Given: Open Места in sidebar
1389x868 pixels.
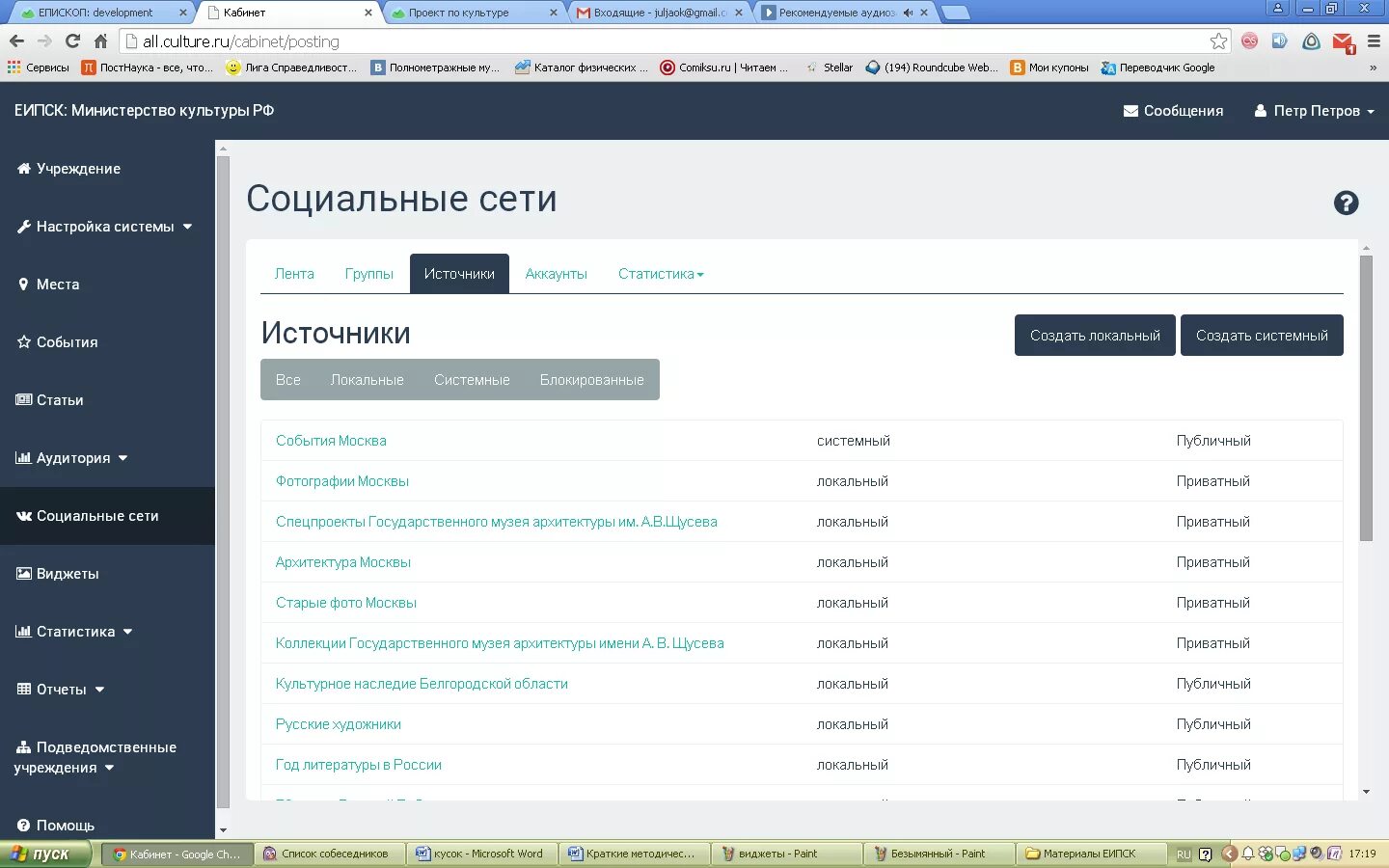Looking at the screenshot, I should click(48, 285).
